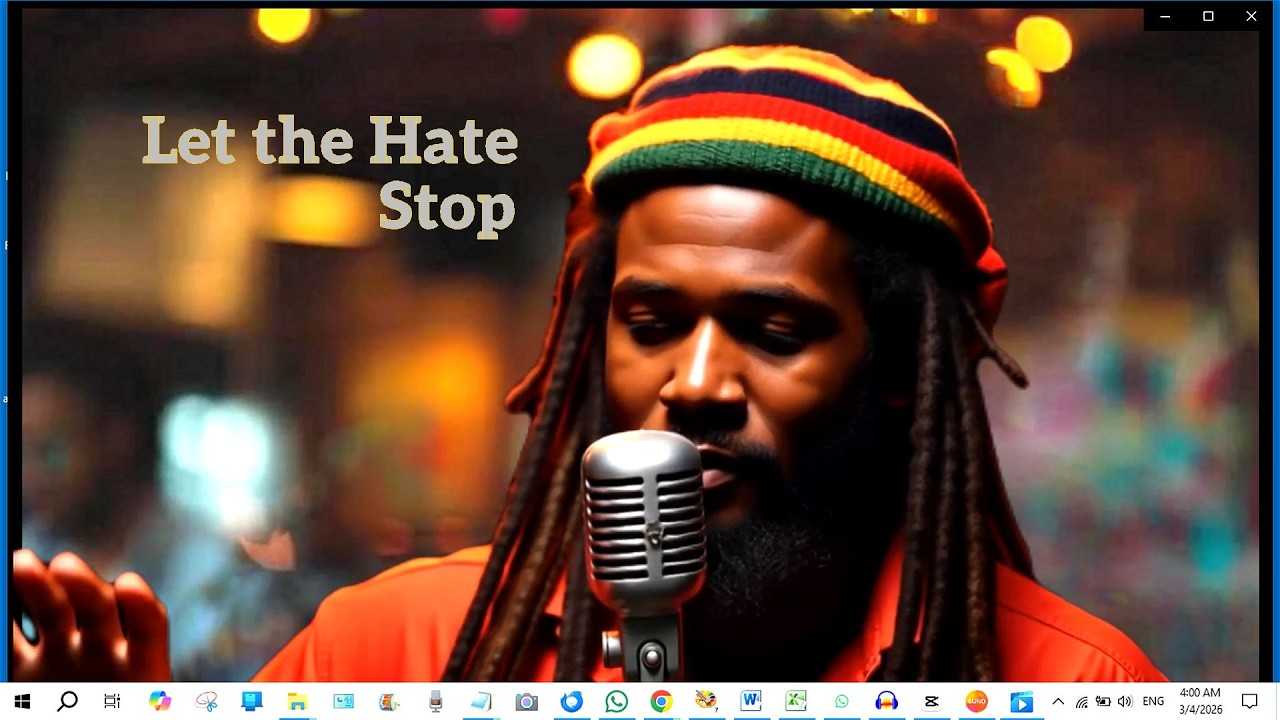Open the blue computer app in taskbar

point(252,701)
